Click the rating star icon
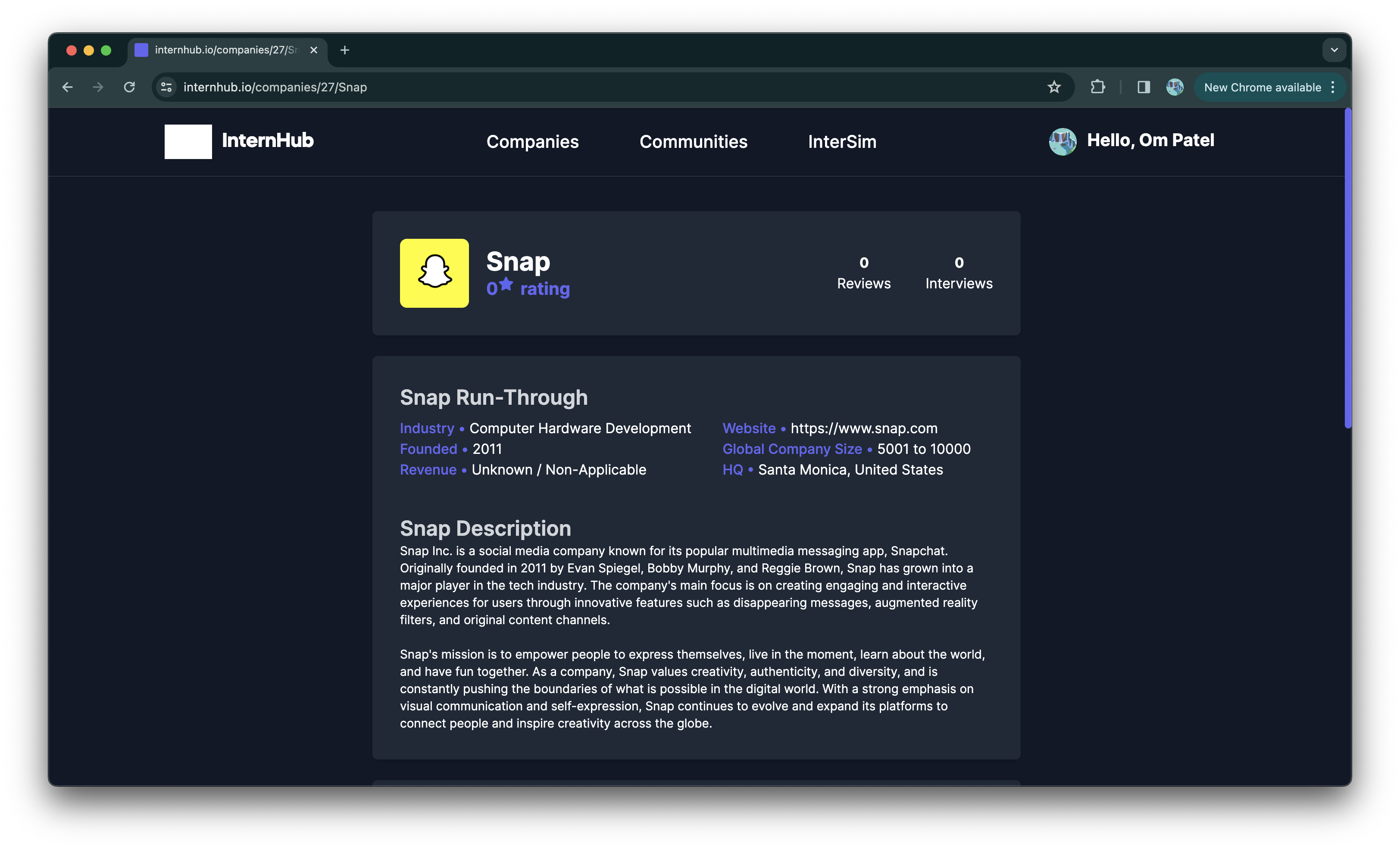This screenshot has height=850, width=1400. (x=506, y=284)
